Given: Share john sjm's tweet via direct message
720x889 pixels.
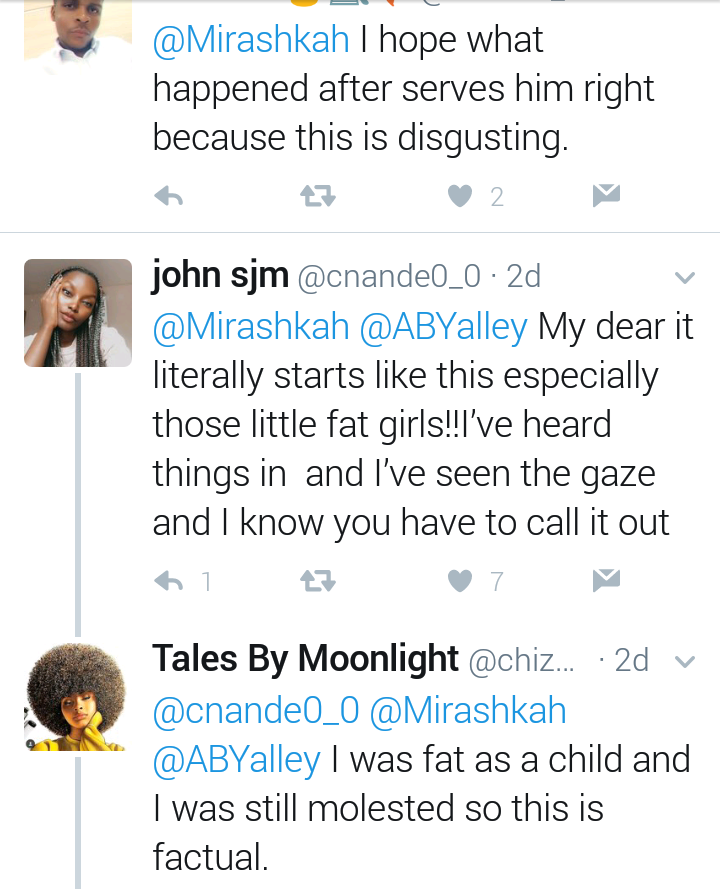Looking at the screenshot, I should pyautogui.click(x=606, y=580).
